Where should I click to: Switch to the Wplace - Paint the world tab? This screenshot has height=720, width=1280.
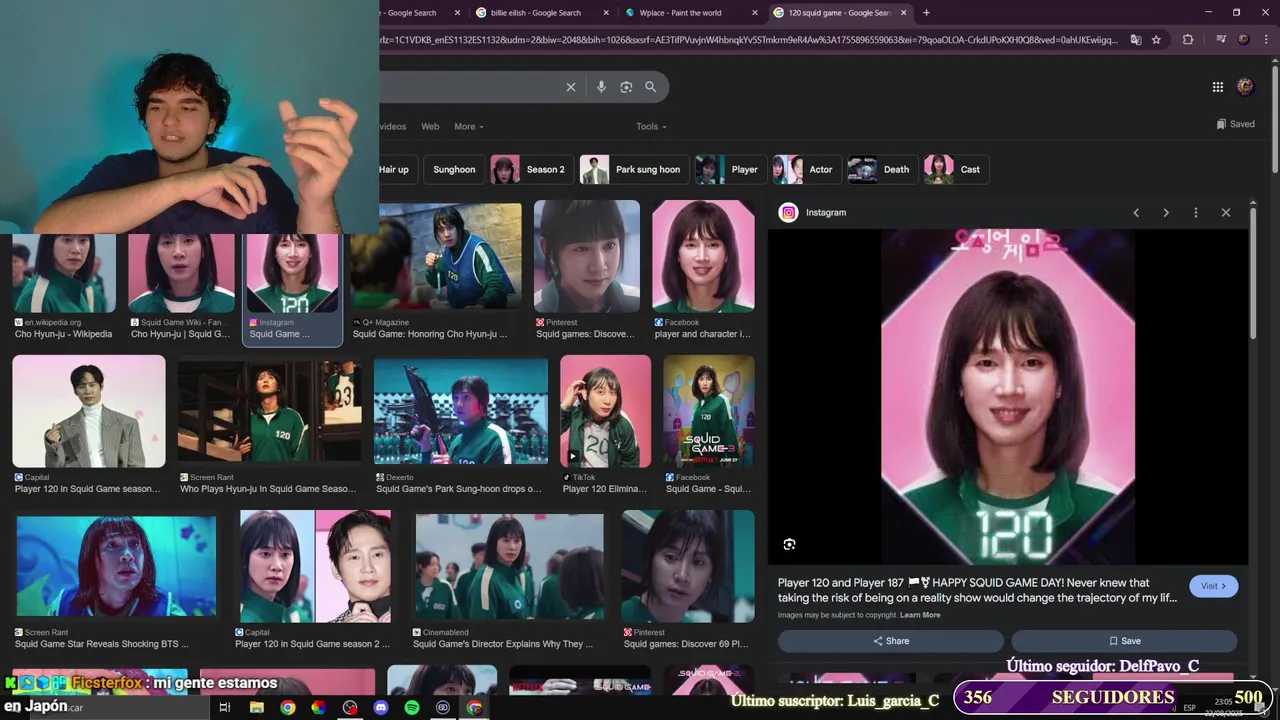click(680, 13)
